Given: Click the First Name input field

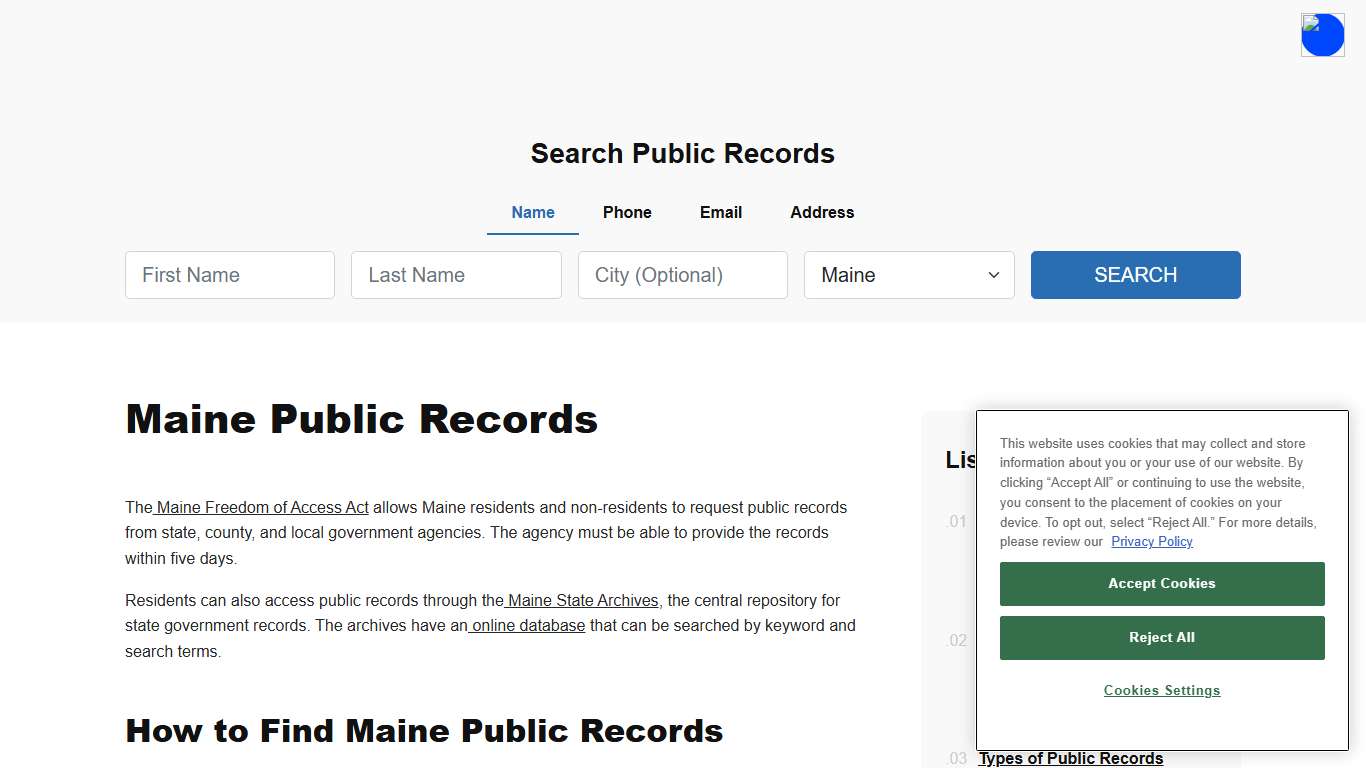Looking at the screenshot, I should coord(229,275).
